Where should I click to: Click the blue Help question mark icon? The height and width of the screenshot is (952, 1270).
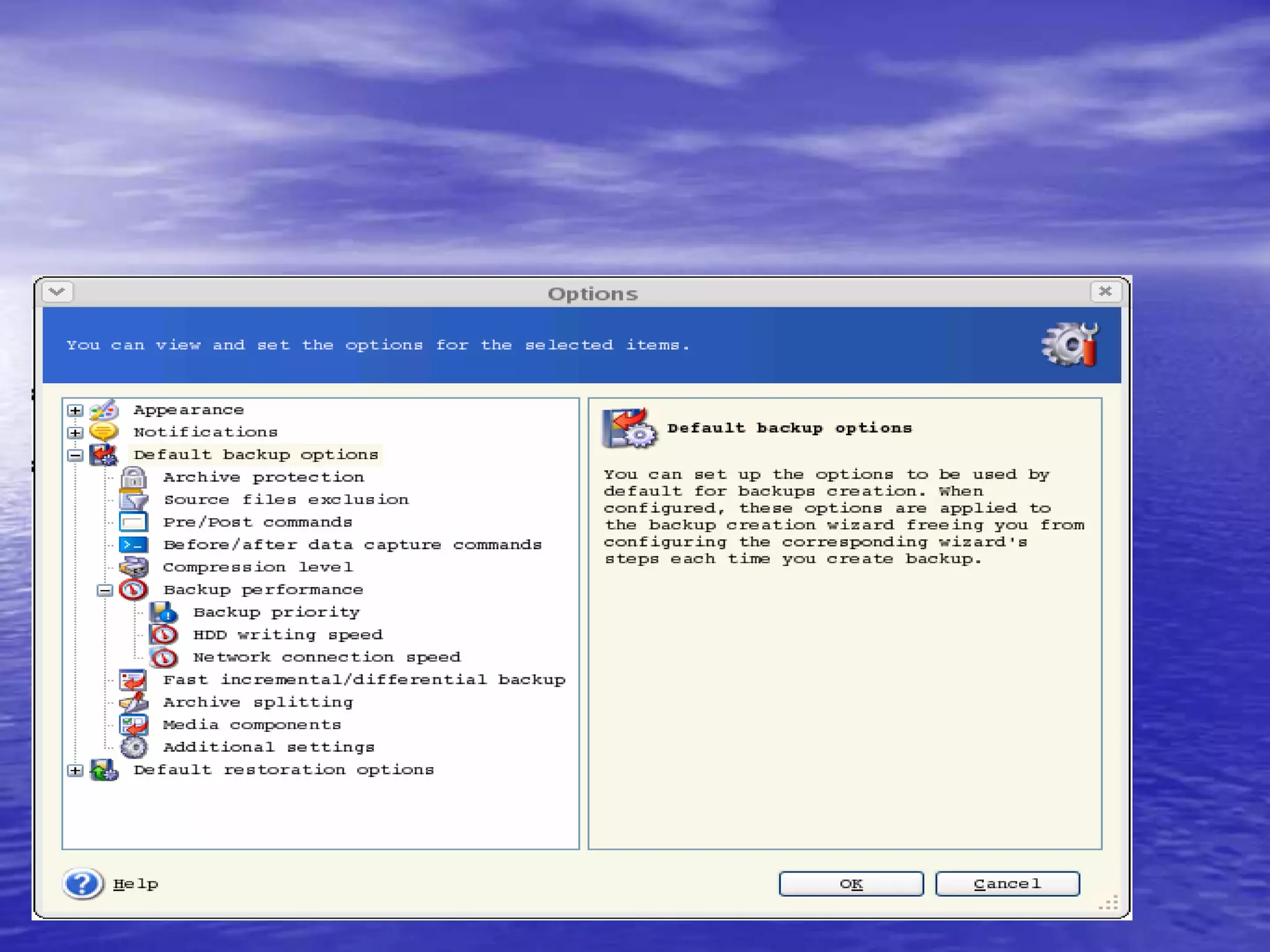(83, 883)
